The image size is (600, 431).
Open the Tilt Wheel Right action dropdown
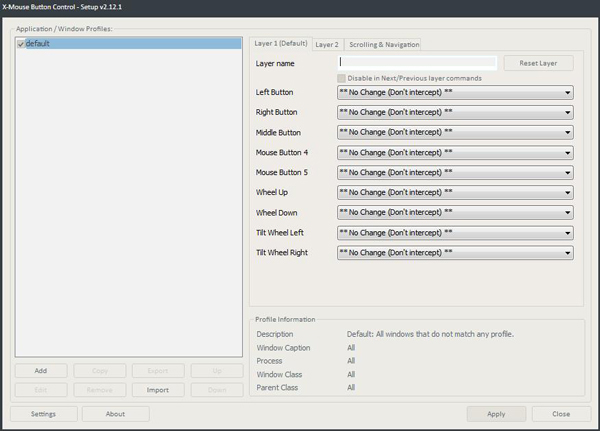[x=455, y=253]
